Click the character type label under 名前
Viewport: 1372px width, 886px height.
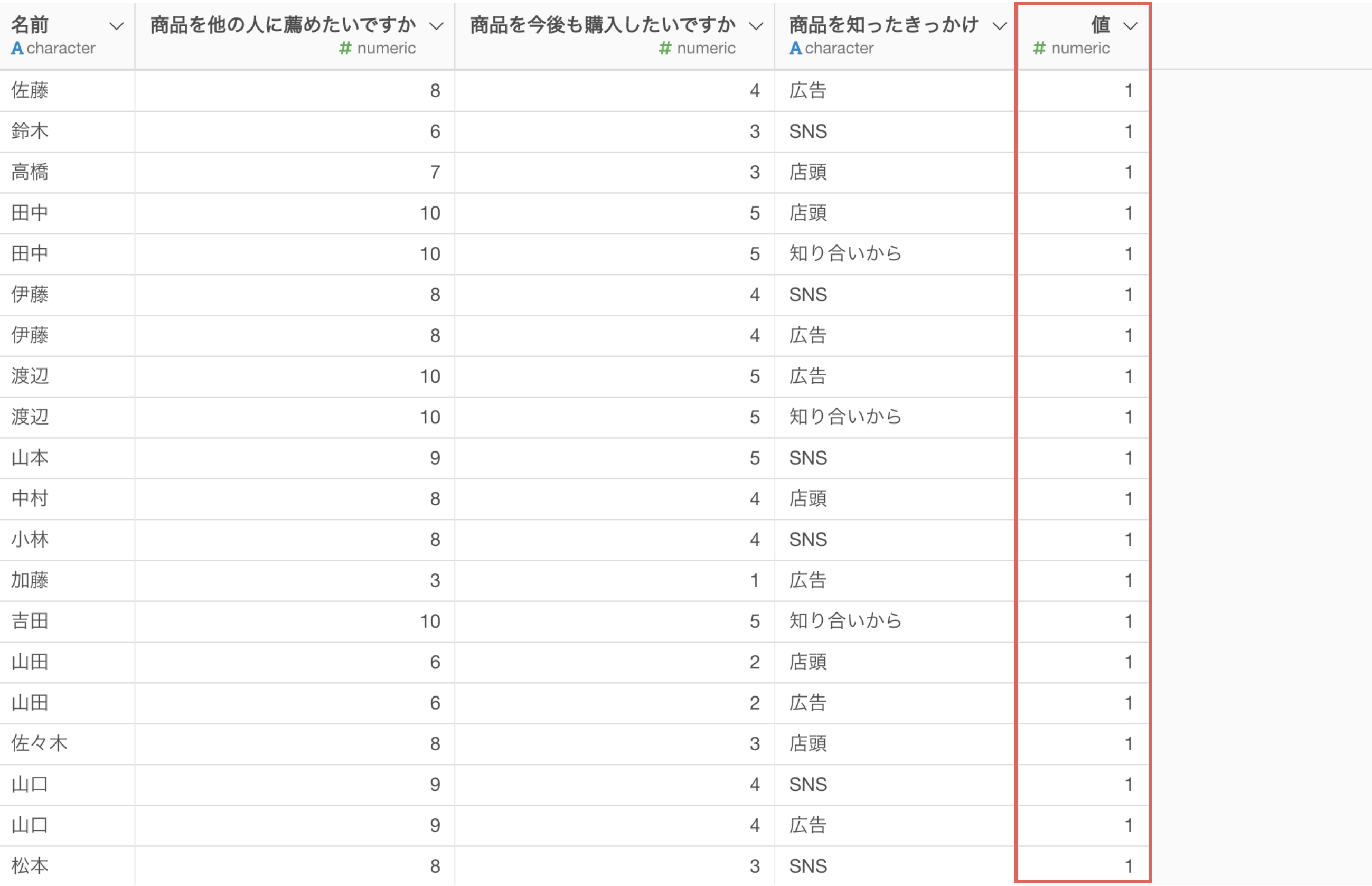coord(61,49)
